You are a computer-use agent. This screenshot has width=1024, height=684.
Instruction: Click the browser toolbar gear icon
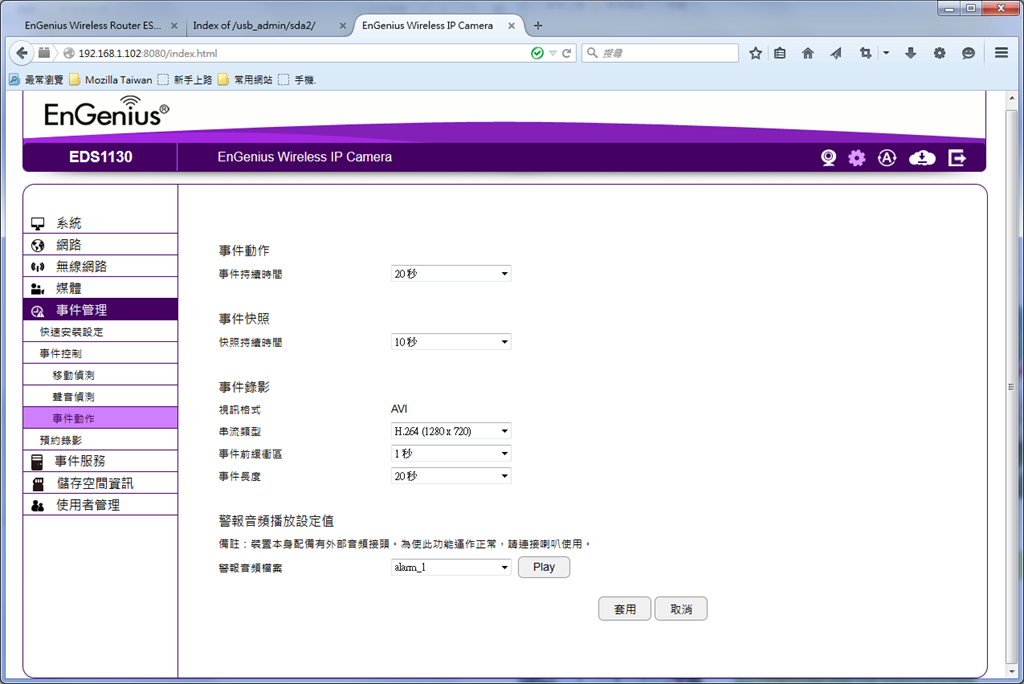click(939, 53)
